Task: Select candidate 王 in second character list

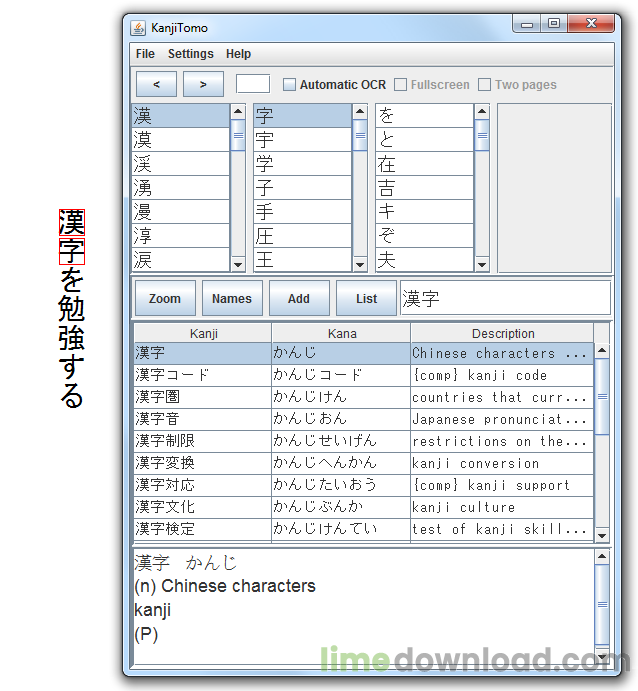Action: pos(303,260)
